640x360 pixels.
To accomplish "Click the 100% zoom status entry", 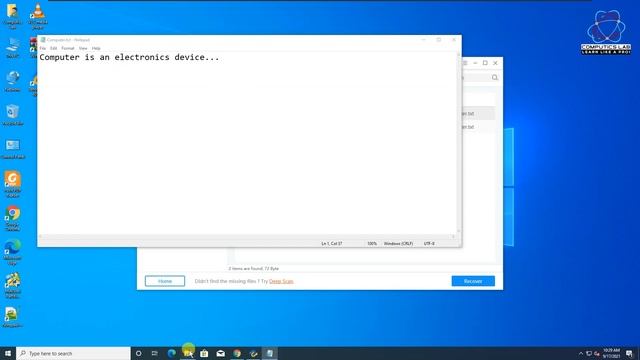I will pos(372,244).
